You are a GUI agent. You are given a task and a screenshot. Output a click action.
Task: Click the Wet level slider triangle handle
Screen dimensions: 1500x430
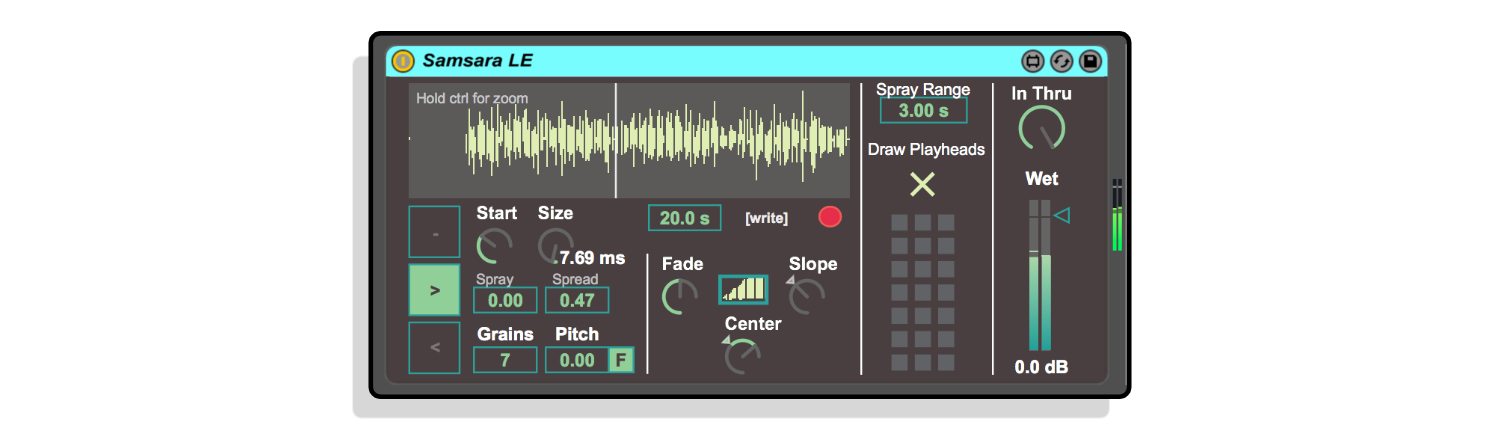coord(1062,215)
